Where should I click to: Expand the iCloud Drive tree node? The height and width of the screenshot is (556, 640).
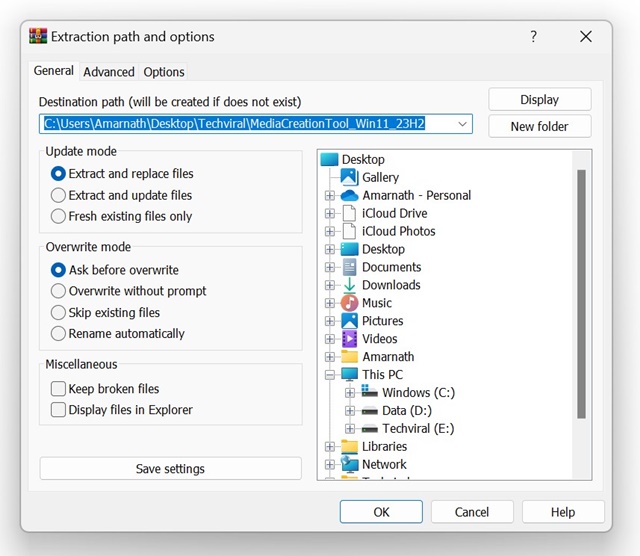coord(330,214)
